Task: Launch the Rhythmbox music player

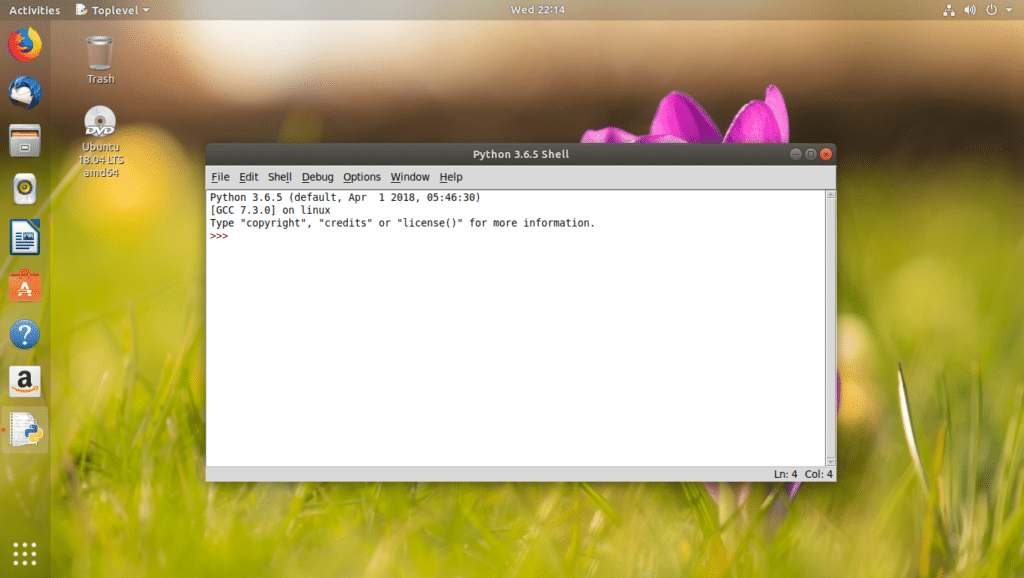Action: pyautogui.click(x=24, y=189)
